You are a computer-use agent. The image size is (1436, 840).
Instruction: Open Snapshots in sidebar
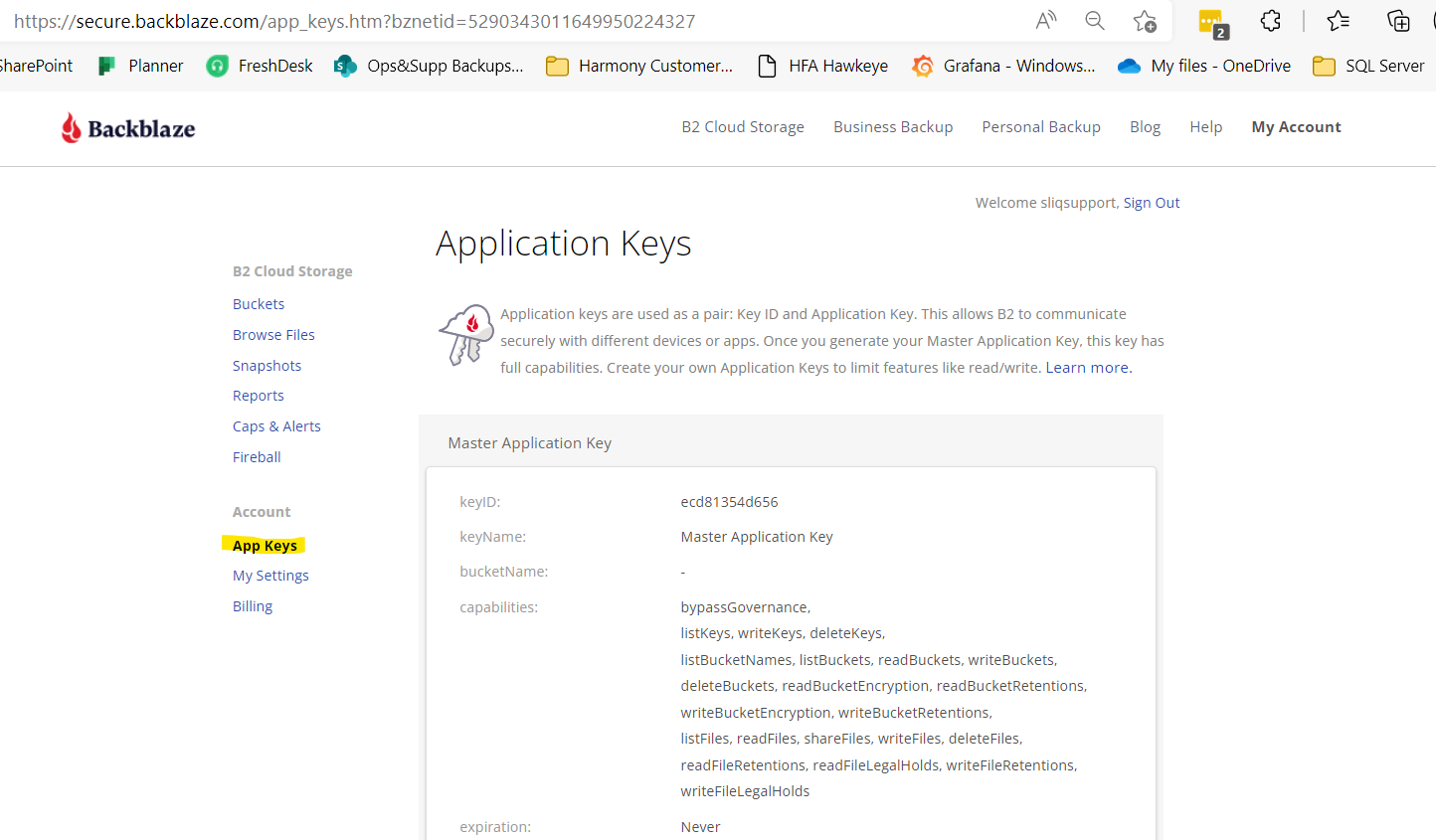[x=267, y=366]
